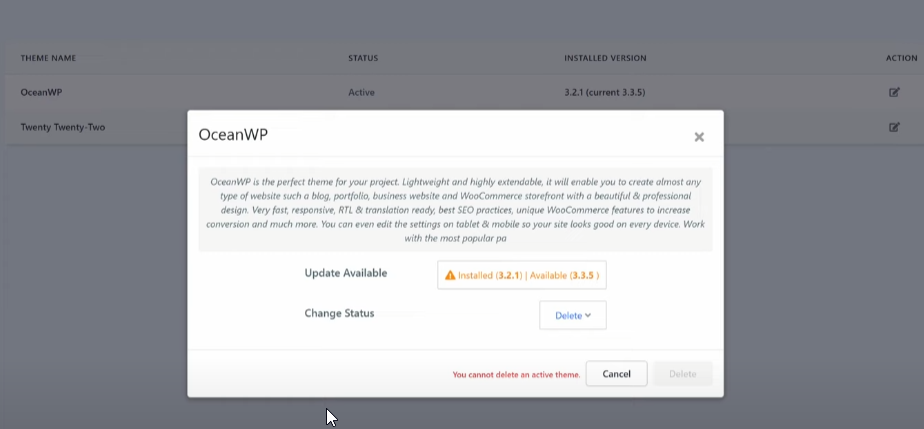This screenshot has height=429, width=924.
Task: Select the STATUS column header
Action: (x=363, y=58)
